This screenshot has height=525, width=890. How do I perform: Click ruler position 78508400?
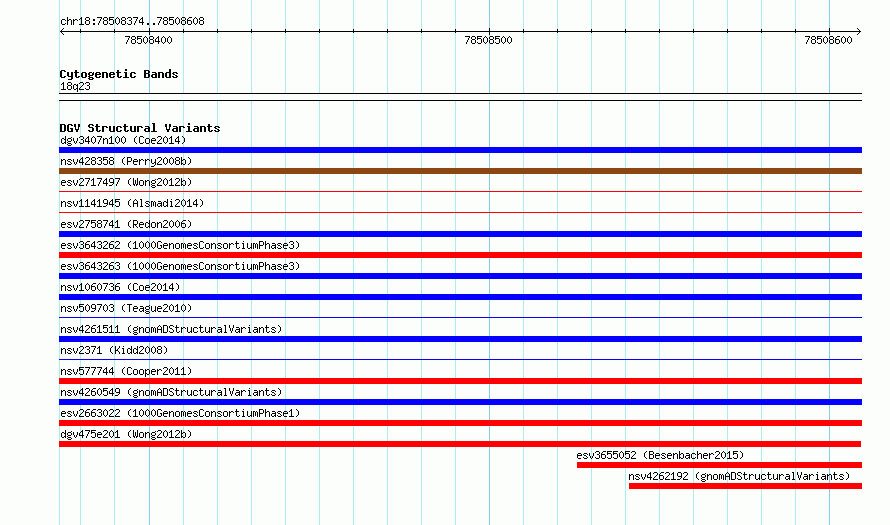tap(148, 40)
